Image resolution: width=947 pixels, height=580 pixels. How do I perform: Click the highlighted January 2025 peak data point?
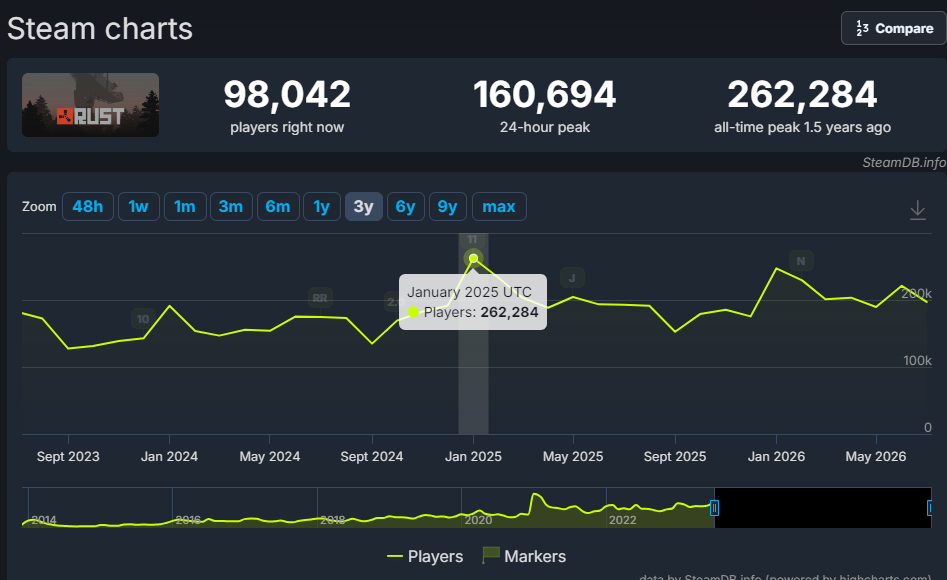point(474,259)
